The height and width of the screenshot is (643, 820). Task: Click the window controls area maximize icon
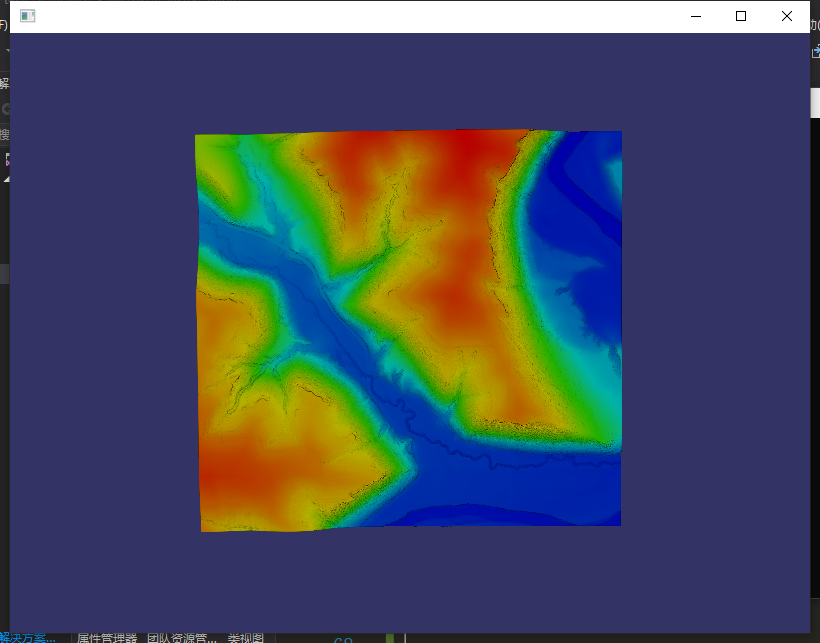(x=740, y=16)
